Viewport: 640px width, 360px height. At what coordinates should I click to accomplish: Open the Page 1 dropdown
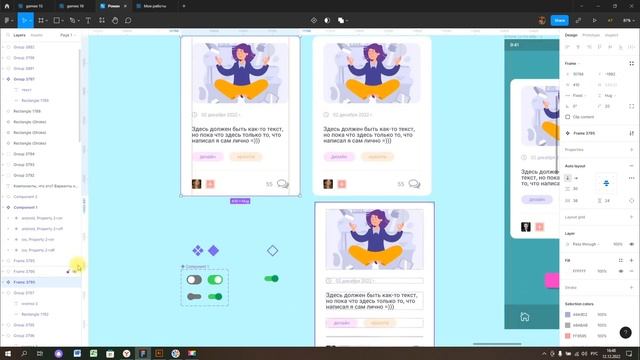pos(67,35)
